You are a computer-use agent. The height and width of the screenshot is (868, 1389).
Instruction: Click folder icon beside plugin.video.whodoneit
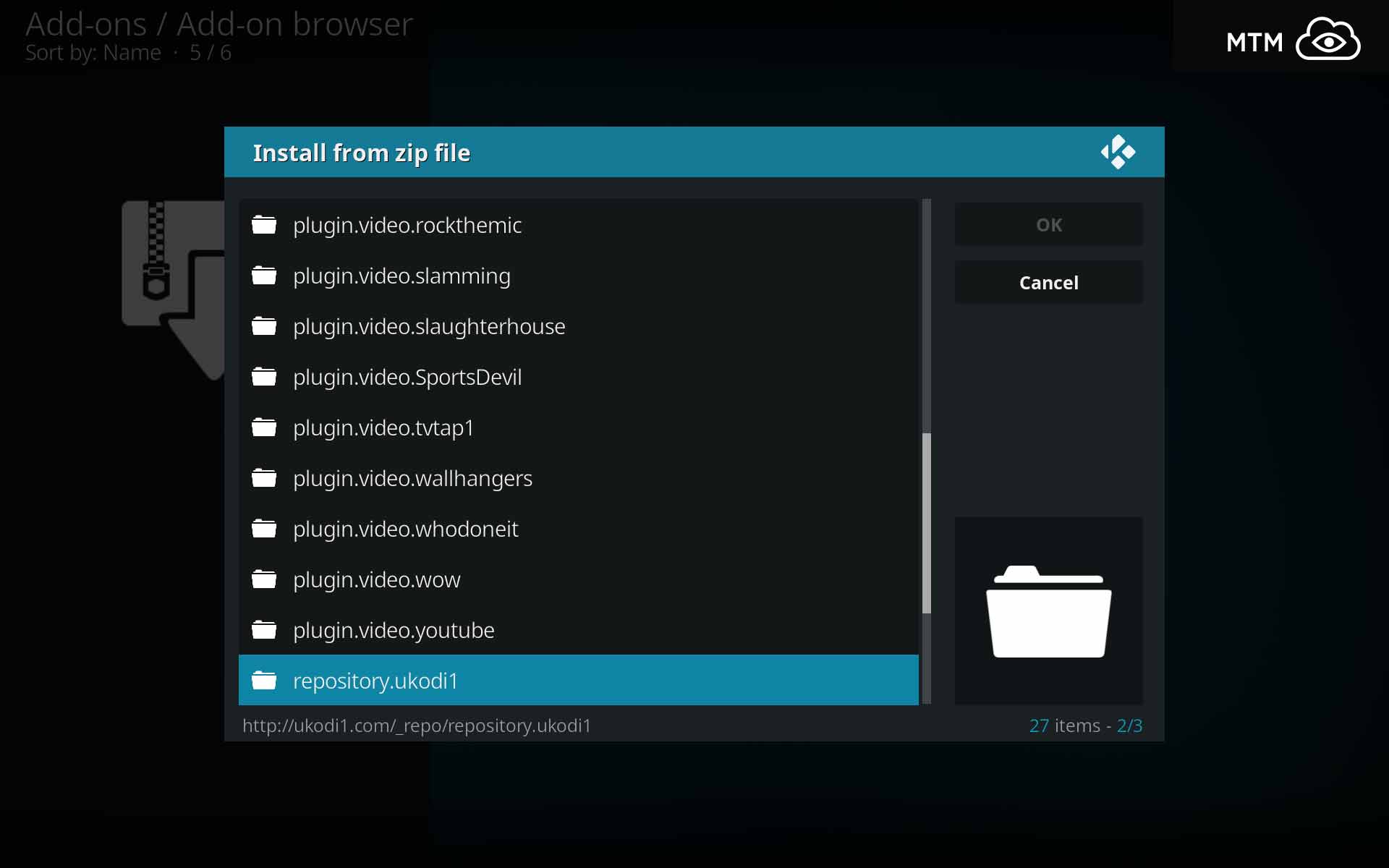click(264, 529)
